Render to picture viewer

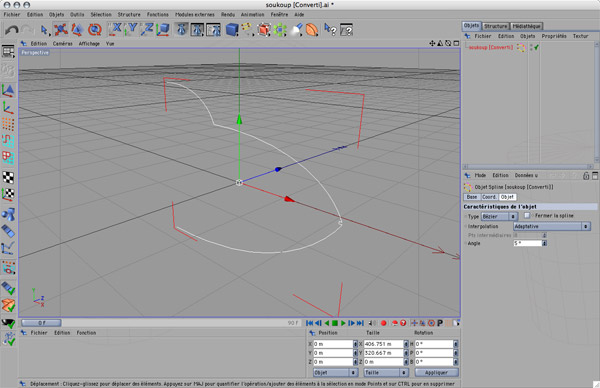tap(197, 29)
